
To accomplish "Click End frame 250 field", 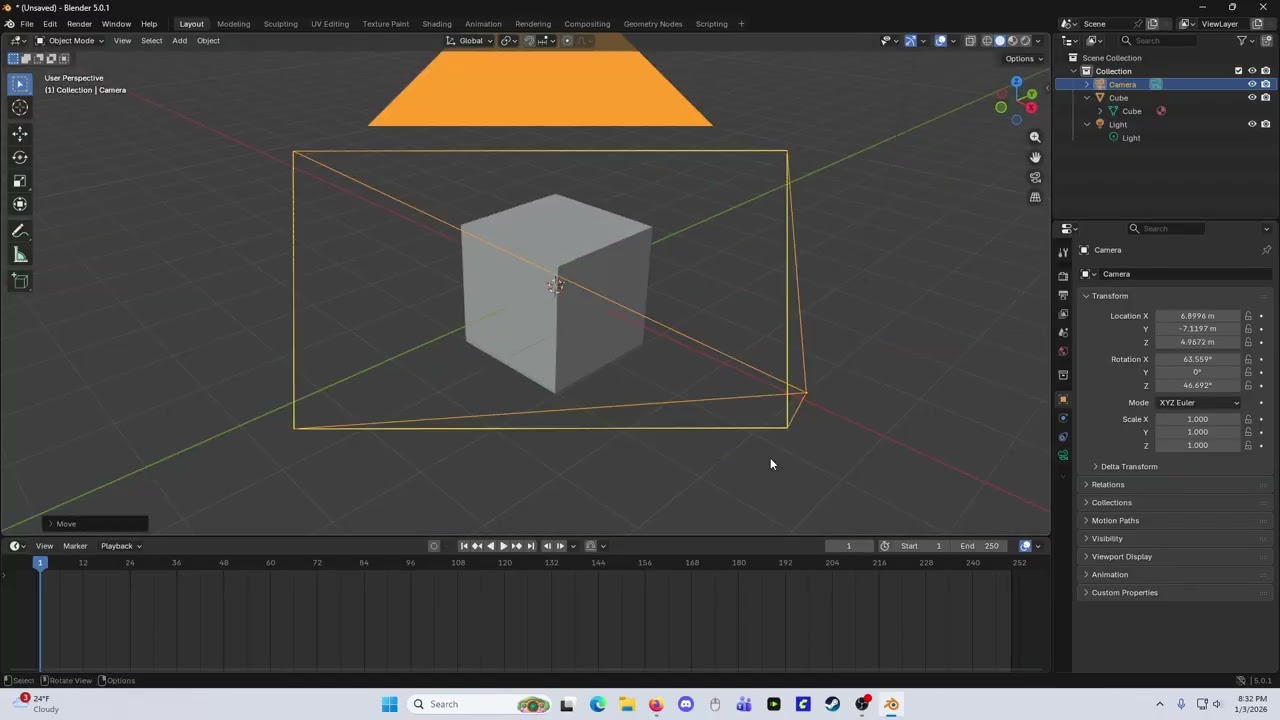I will coord(979,546).
